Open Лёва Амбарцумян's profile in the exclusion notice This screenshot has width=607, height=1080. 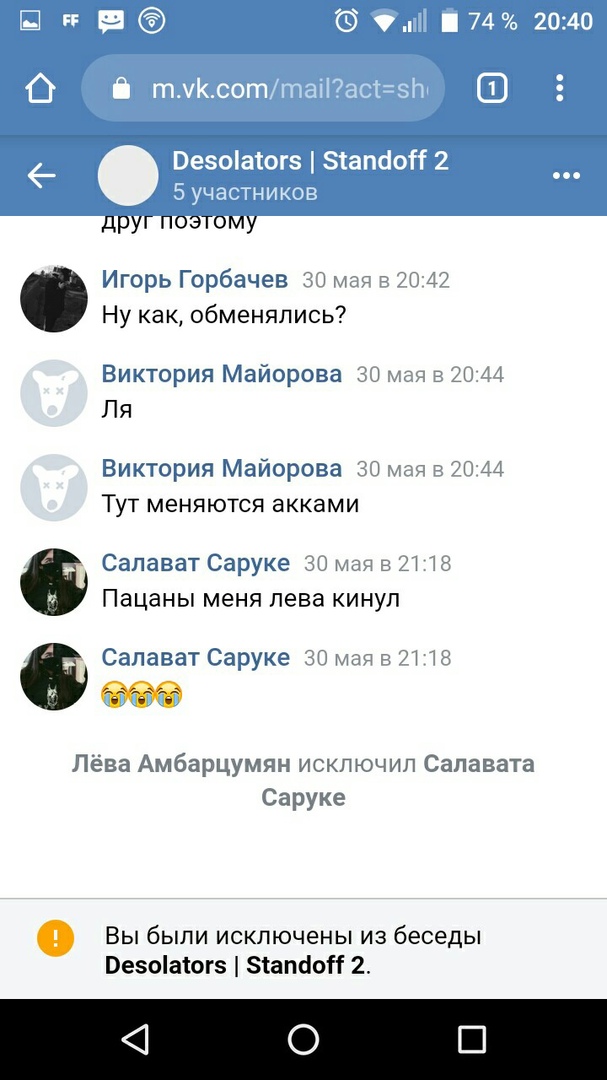coord(181,764)
